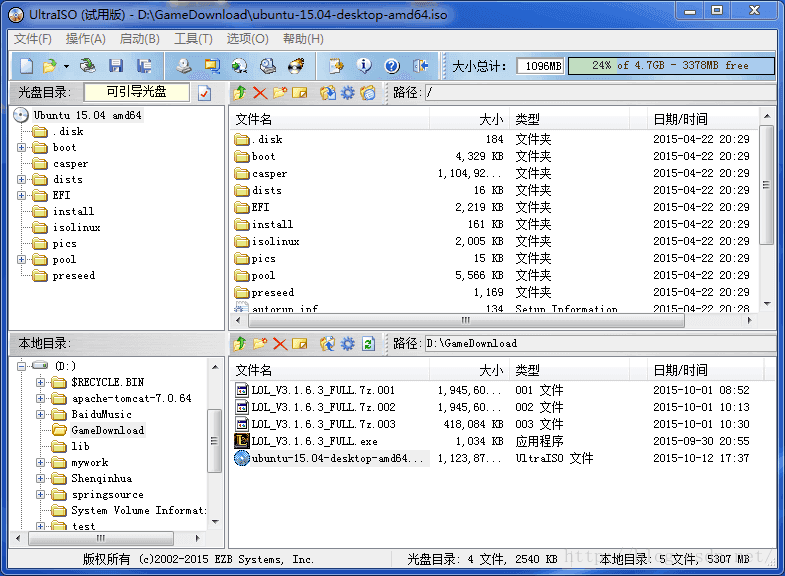Click the gear properties icon in disc pane

pyautogui.click(x=347, y=93)
